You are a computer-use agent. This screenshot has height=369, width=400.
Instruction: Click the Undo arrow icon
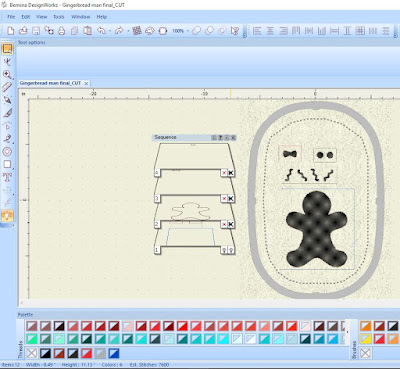(101, 31)
